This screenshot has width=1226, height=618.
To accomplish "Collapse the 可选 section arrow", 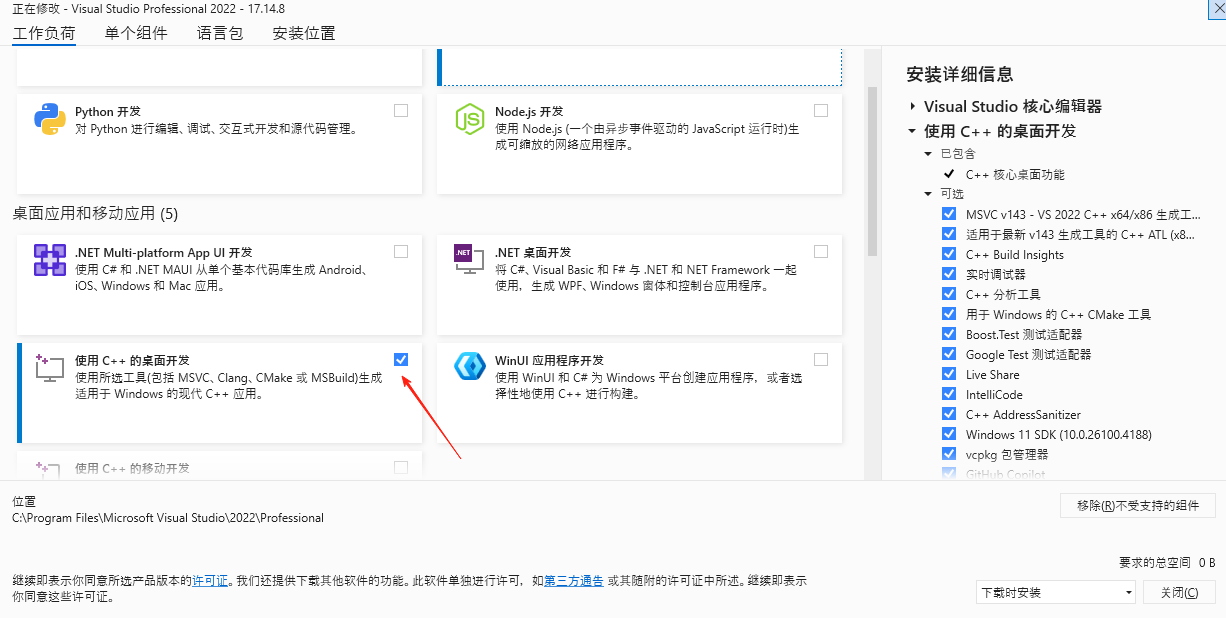I will [929, 194].
